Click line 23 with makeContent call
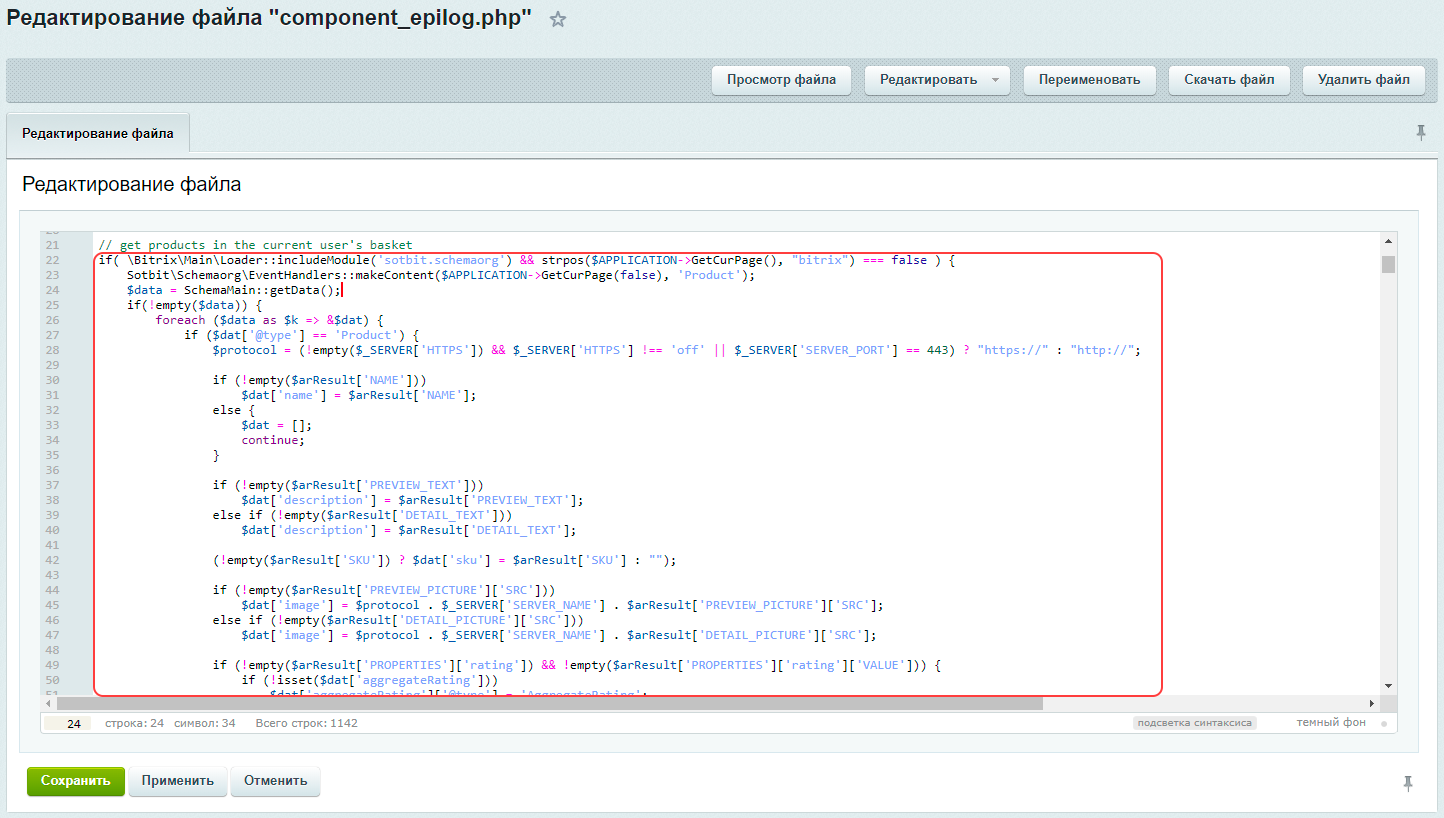 [x=441, y=275]
